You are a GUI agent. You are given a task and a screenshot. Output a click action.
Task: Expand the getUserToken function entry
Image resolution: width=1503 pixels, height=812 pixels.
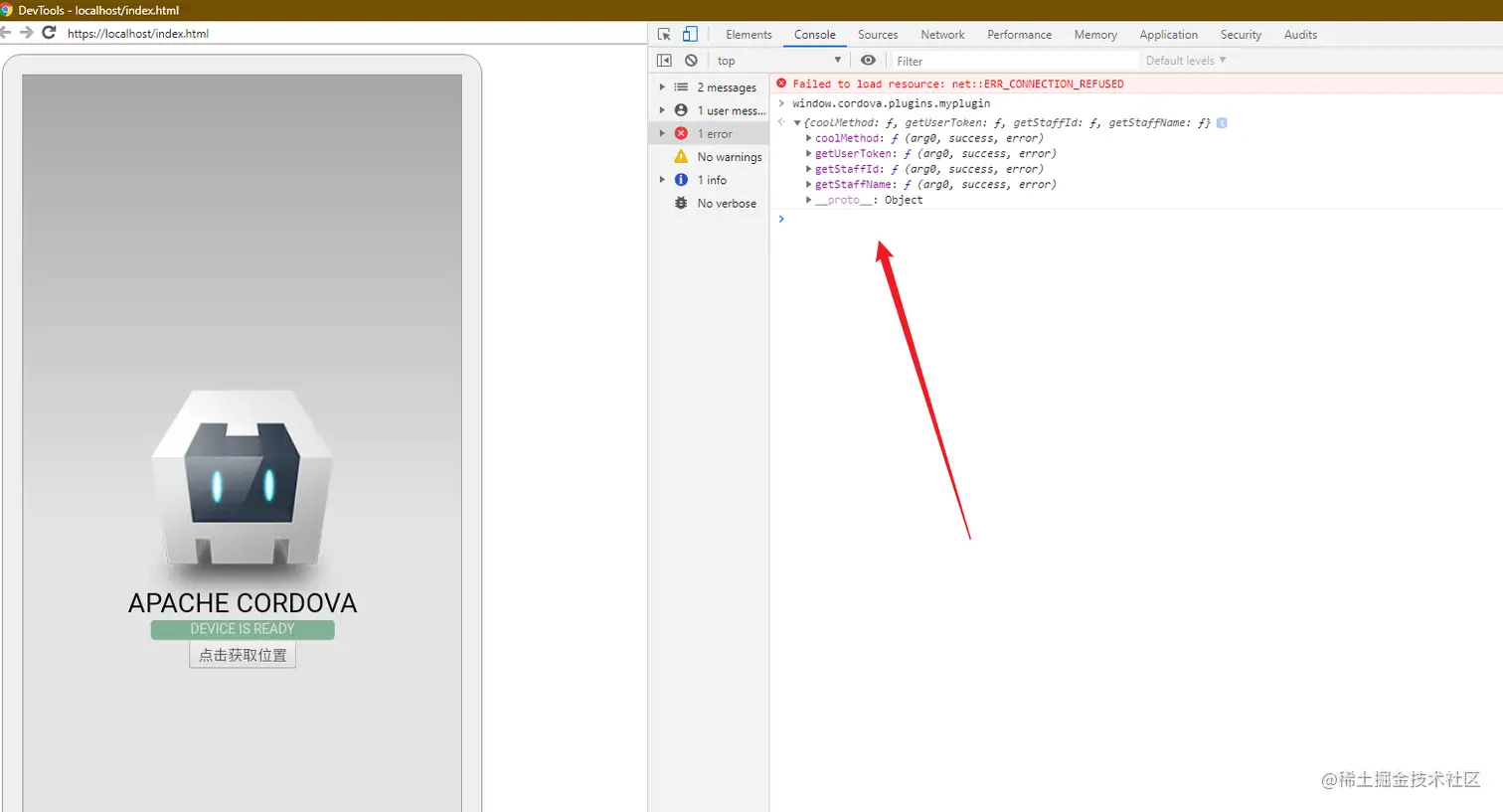click(808, 154)
